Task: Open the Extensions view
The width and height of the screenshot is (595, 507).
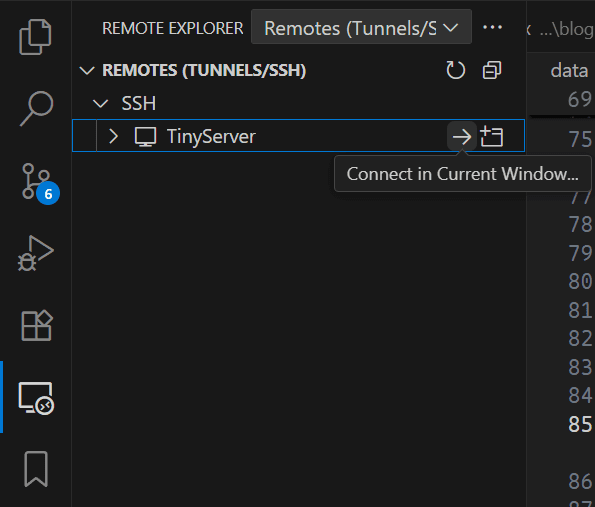Action: click(37, 326)
